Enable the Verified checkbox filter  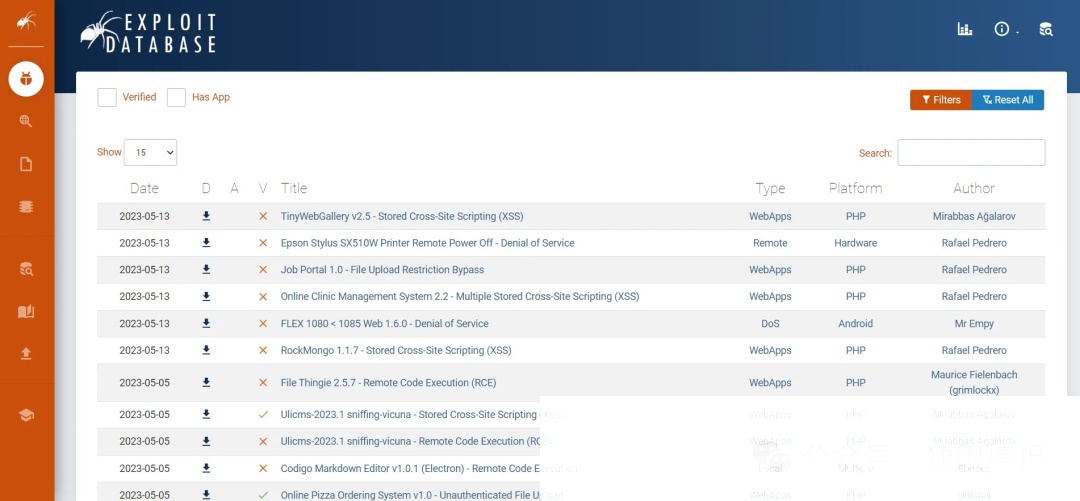click(107, 97)
